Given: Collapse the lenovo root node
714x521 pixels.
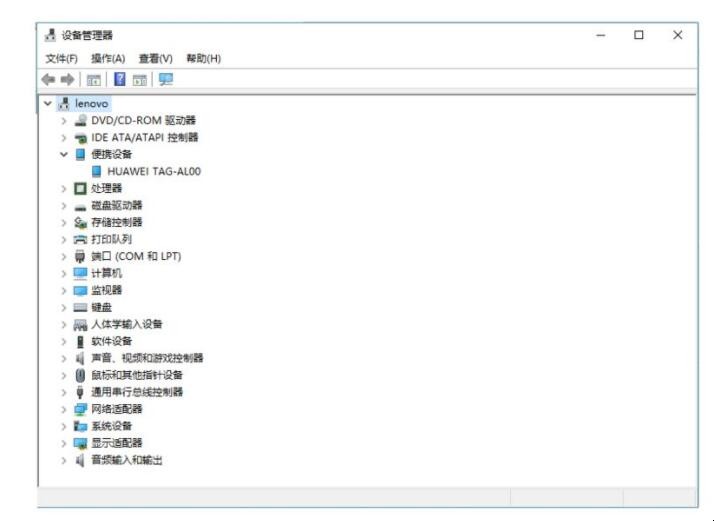Looking at the screenshot, I should pyautogui.click(x=48, y=103).
